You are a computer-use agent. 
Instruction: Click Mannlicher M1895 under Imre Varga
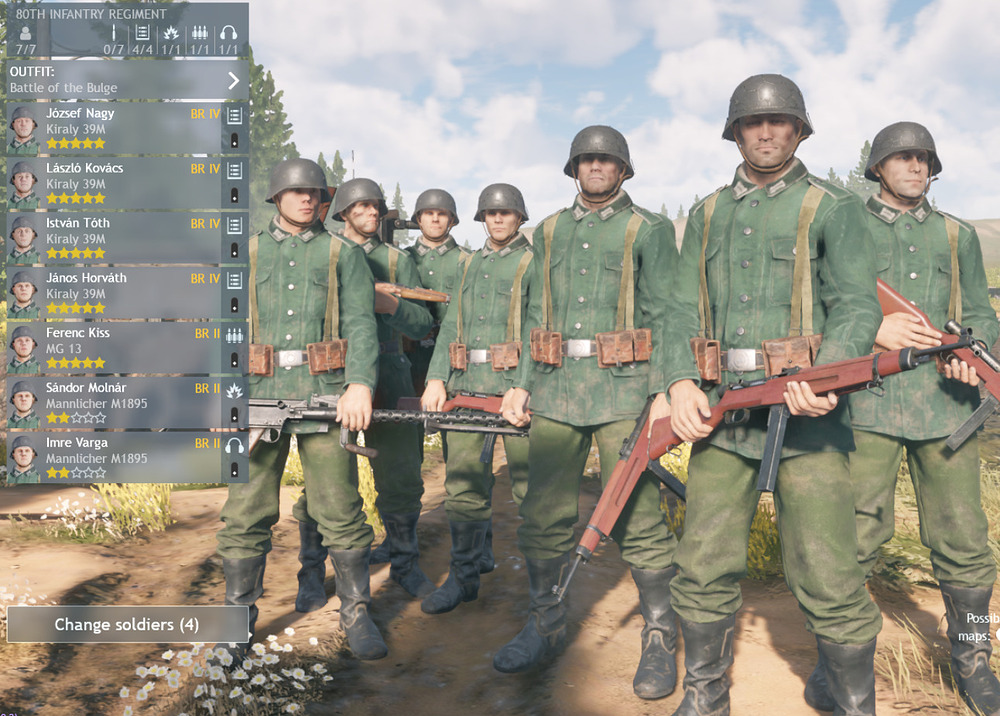click(96, 458)
